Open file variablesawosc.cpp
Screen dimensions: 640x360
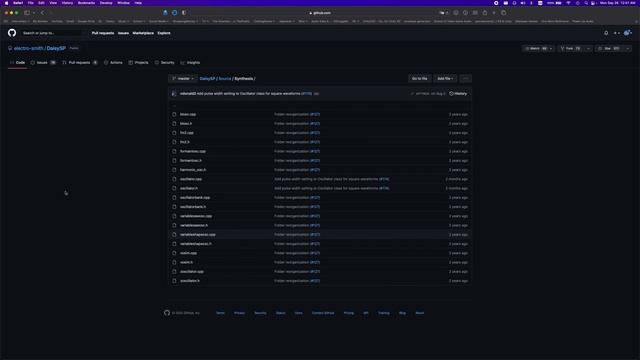(196, 216)
